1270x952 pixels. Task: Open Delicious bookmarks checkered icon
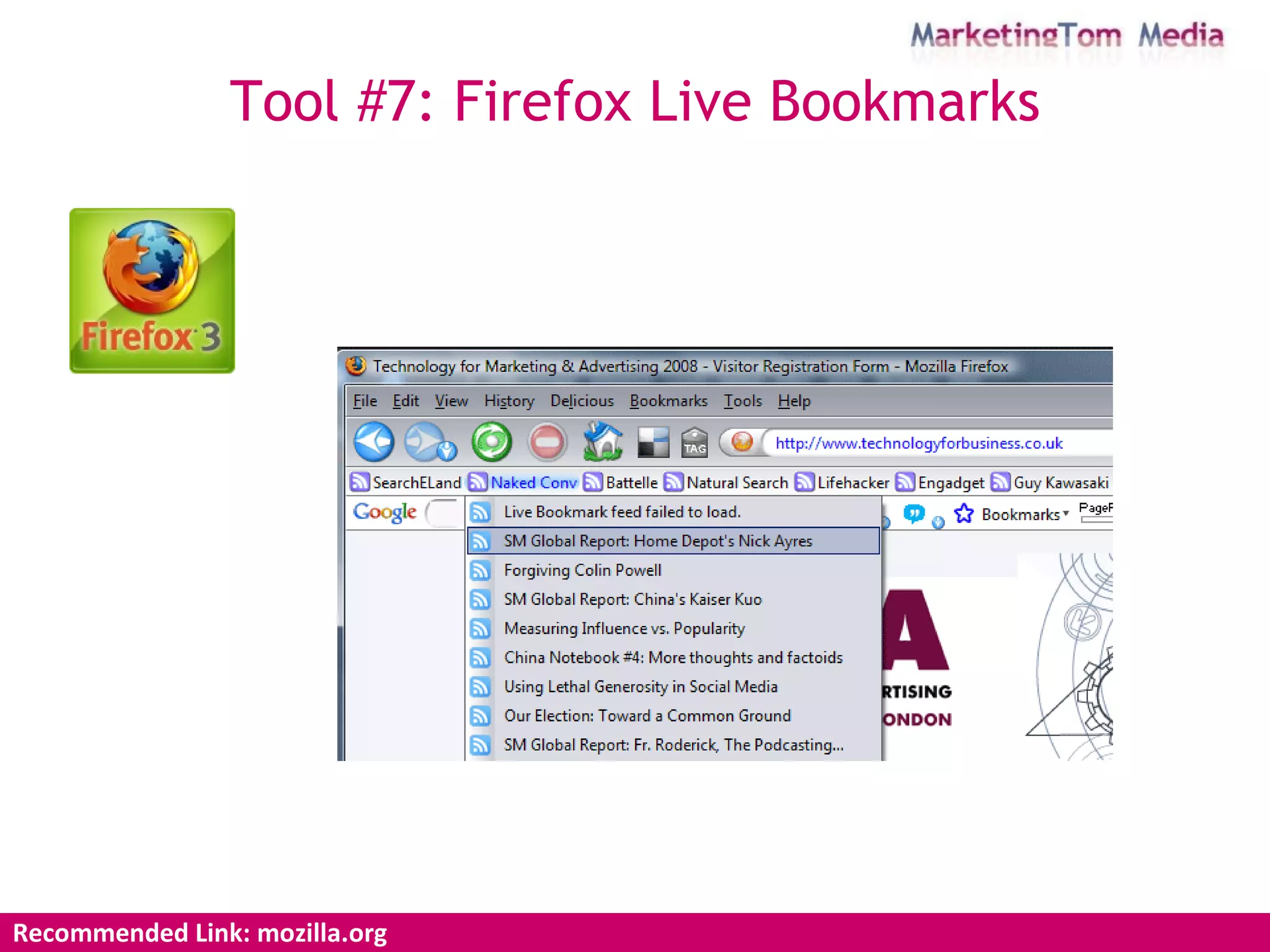point(654,443)
